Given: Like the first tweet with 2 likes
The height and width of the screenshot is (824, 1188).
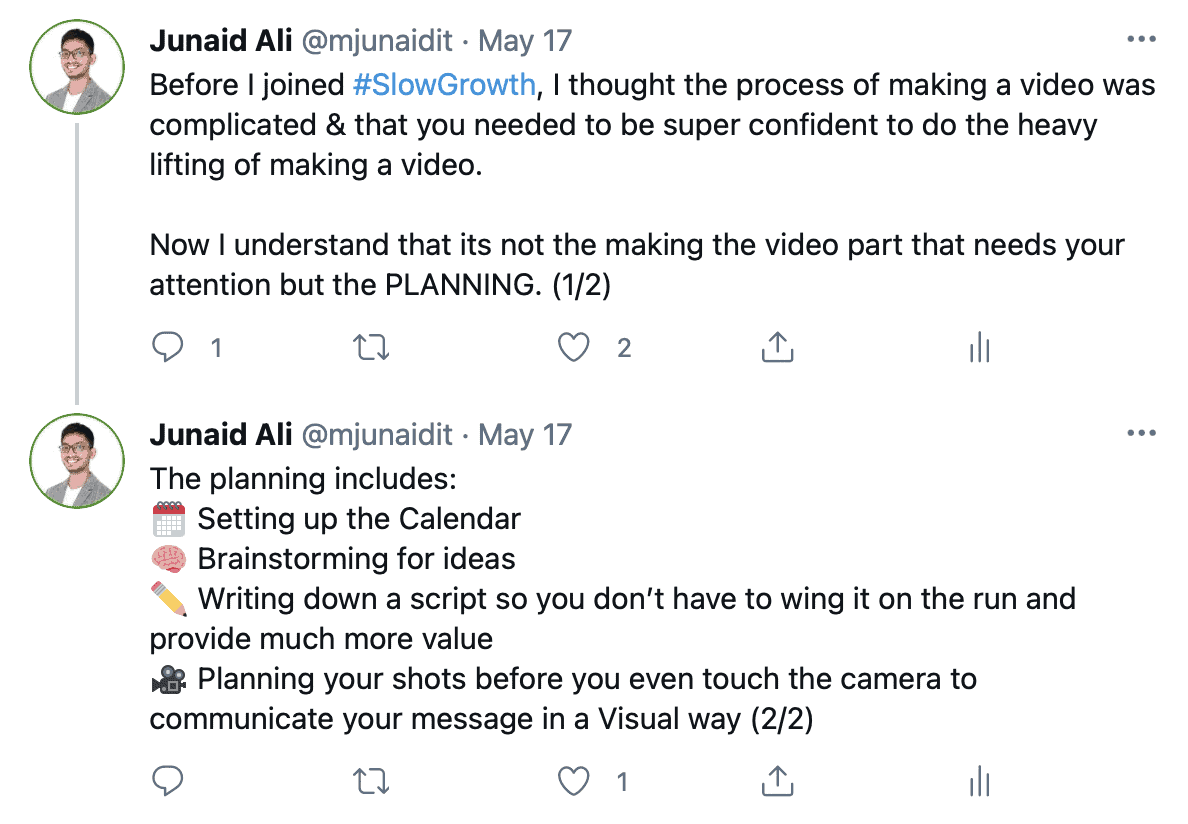Looking at the screenshot, I should tap(574, 348).
